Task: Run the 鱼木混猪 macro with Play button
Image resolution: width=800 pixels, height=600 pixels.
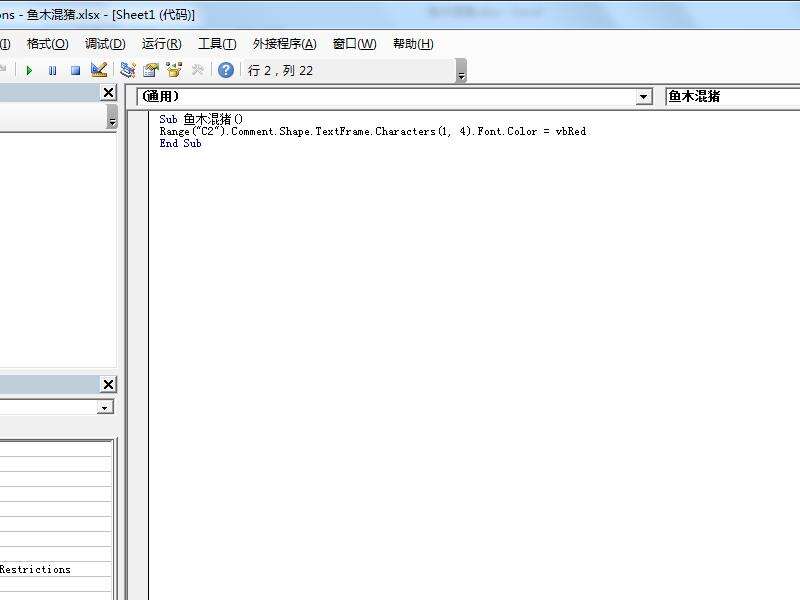Action: (29, 69)
